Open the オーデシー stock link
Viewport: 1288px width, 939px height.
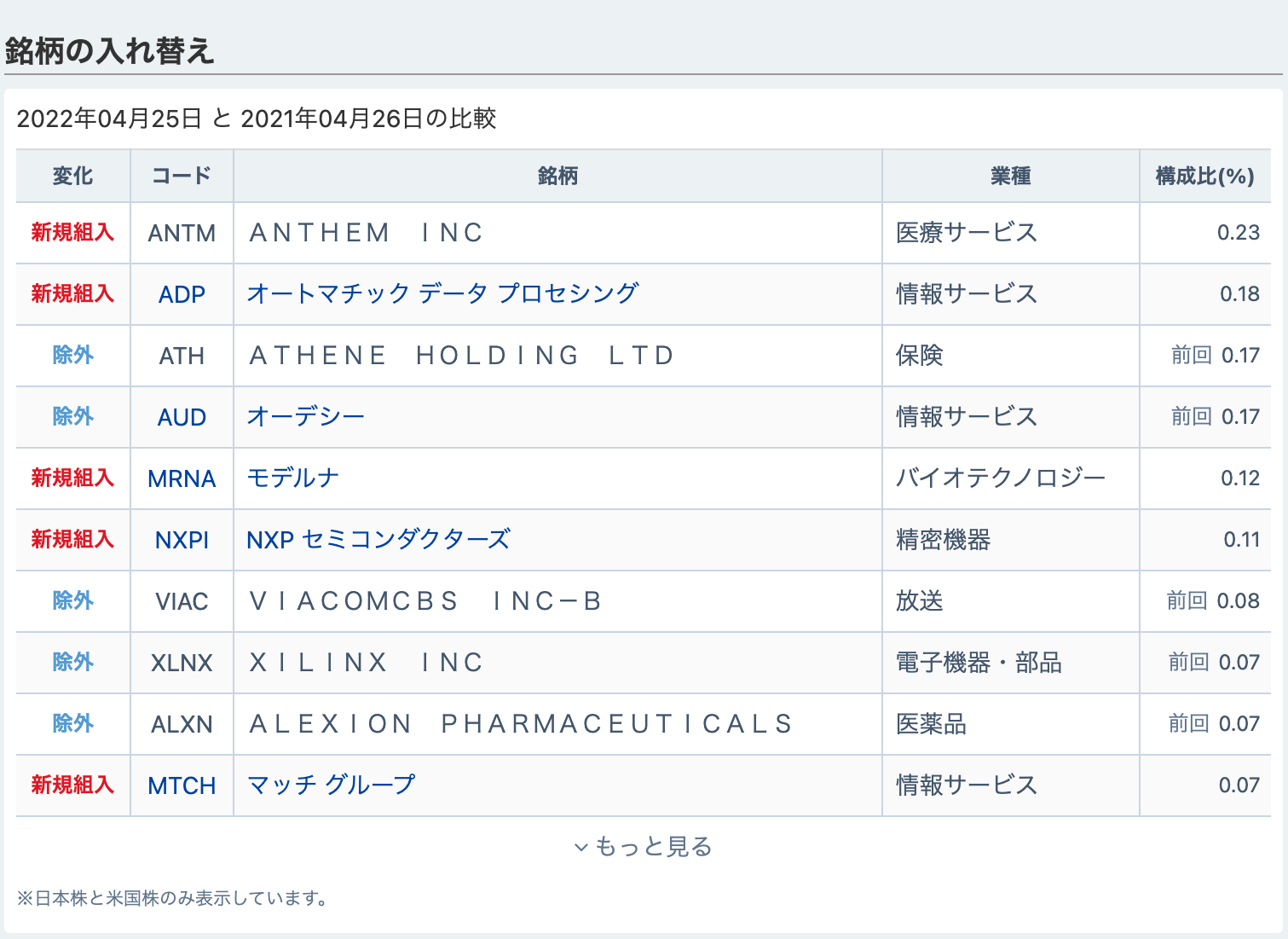305,416
